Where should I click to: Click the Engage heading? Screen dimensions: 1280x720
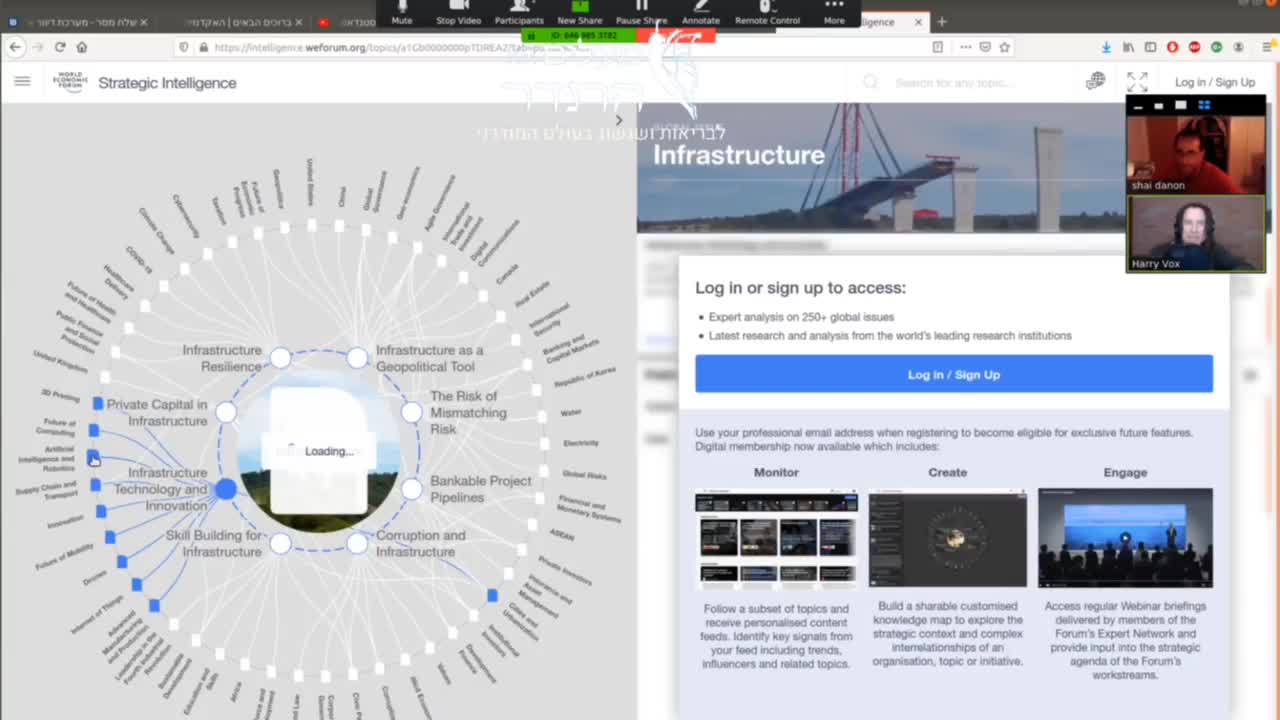[x=1125, y=472]
